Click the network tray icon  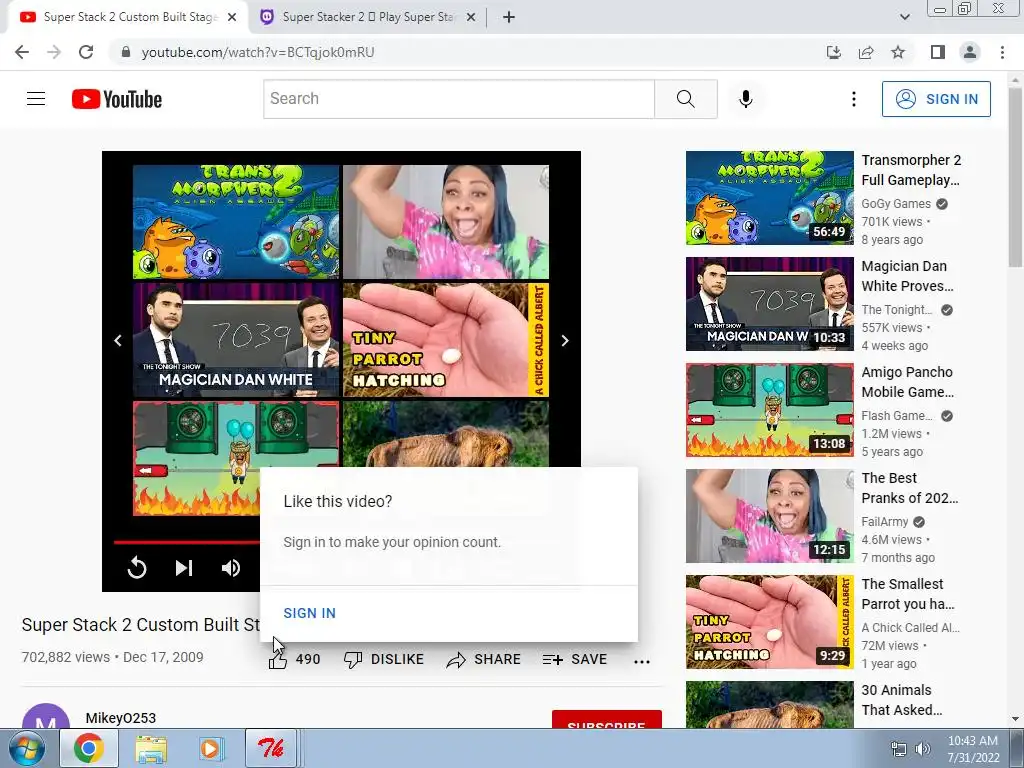click(899, 748)
